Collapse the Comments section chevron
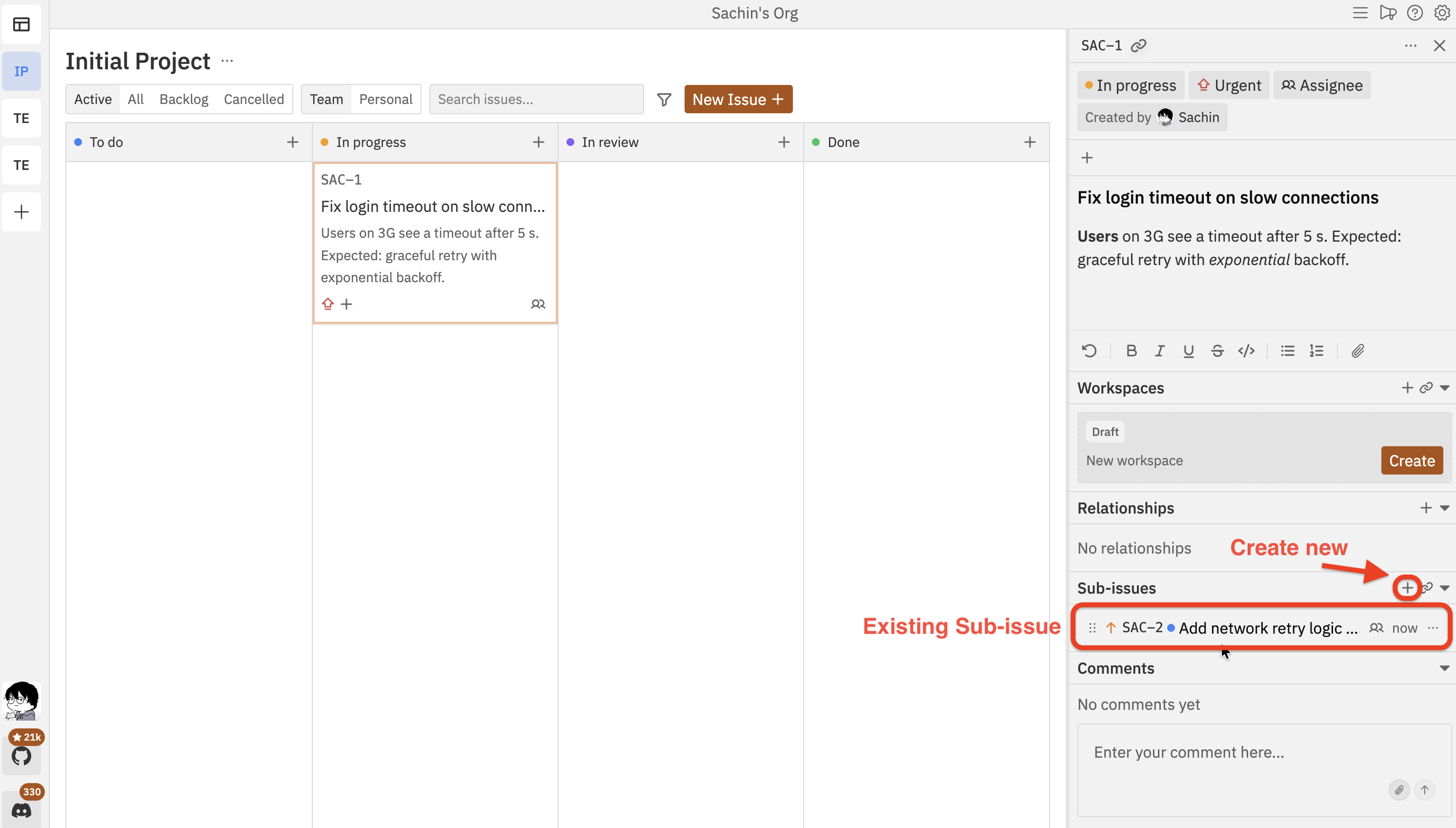The height and width of the screenshot is (828, 1456). (1444, 668)
